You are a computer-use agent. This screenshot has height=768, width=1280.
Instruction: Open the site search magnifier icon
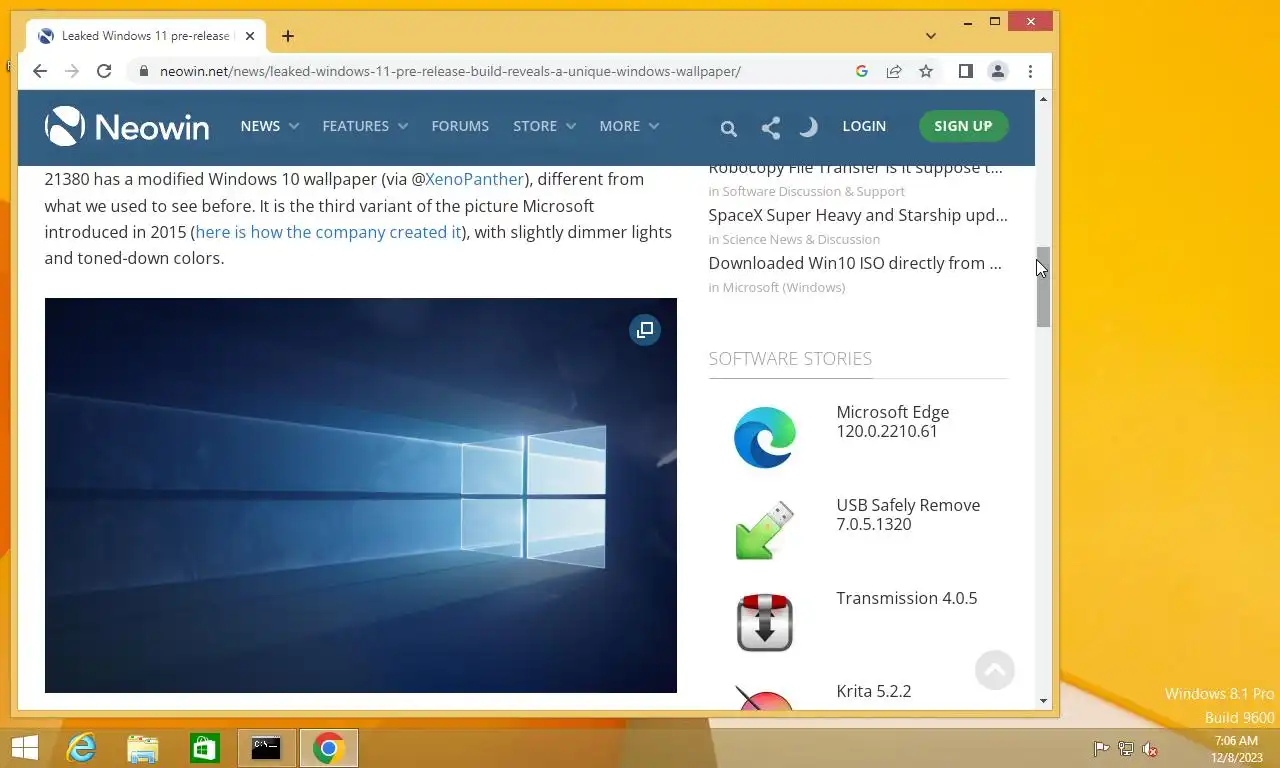coord(728,128)
